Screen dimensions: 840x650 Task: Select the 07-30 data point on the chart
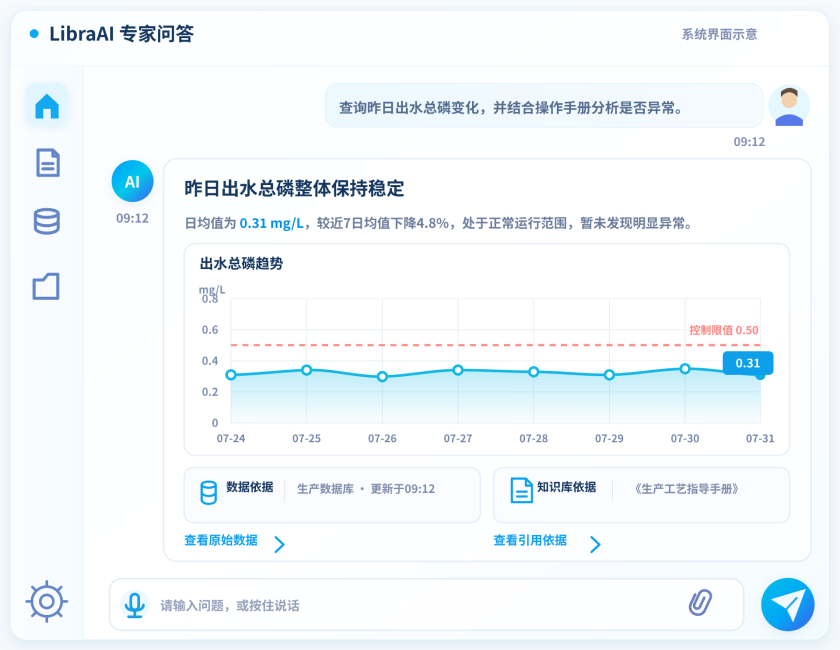click(685, 368)
